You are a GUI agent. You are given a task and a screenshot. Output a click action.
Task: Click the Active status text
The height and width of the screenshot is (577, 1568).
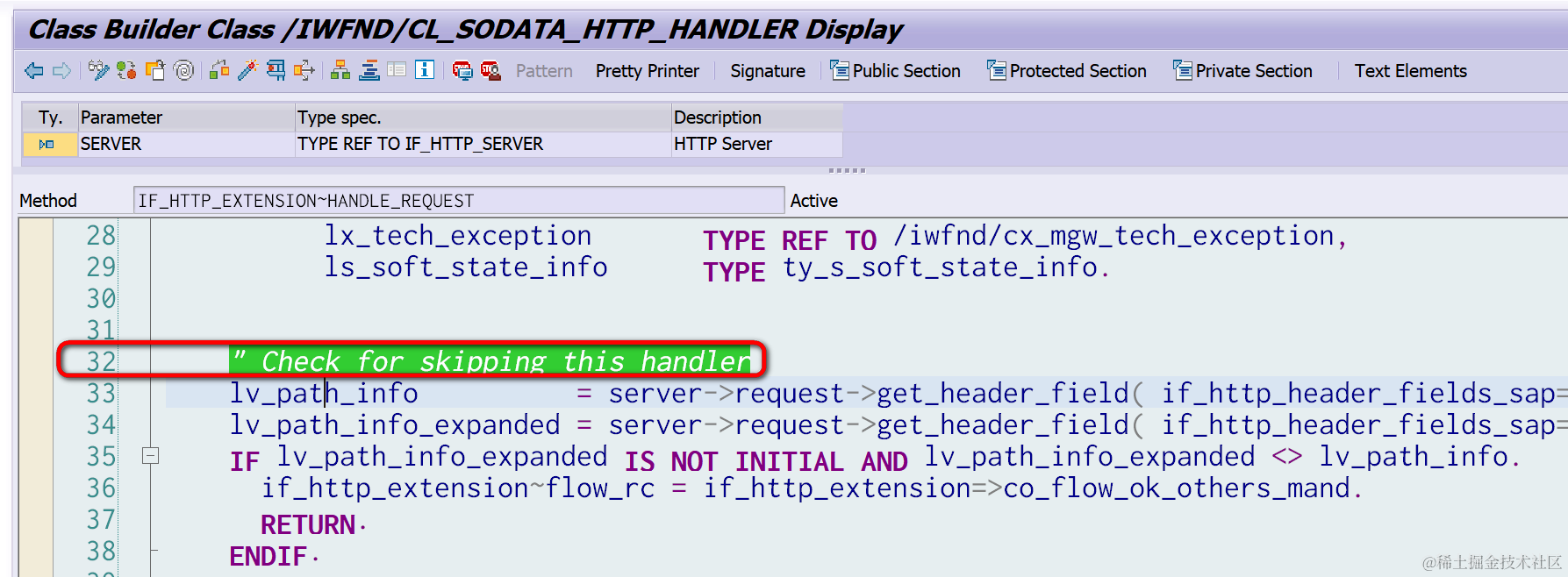coord(814,201)
